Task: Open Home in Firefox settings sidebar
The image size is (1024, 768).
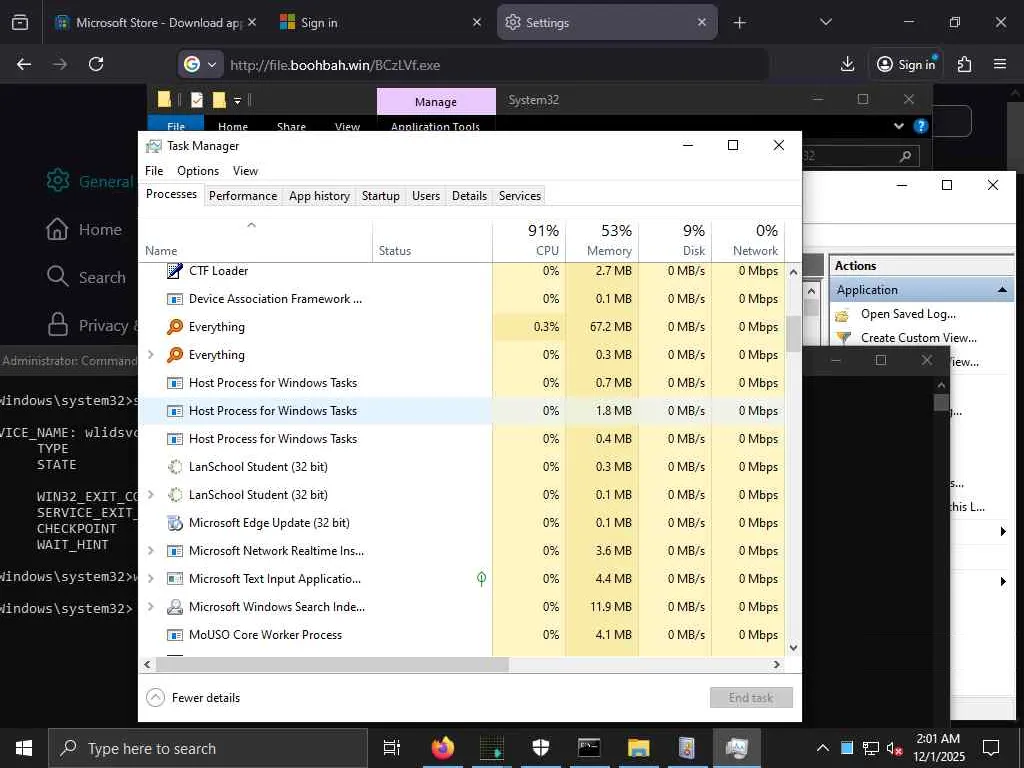Action: pos(84,230)
